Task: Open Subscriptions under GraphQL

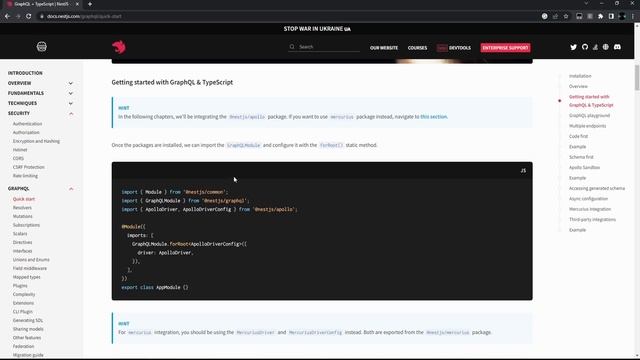Action: [26, 225]
